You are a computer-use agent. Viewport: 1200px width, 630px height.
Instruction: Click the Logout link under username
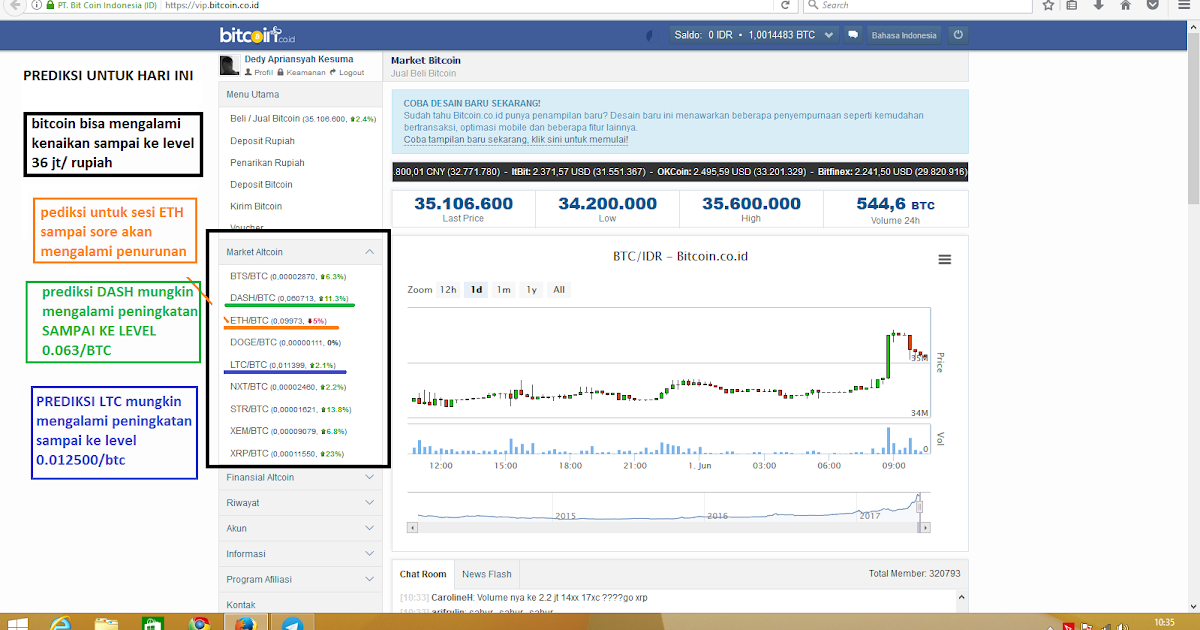[347, 72]
